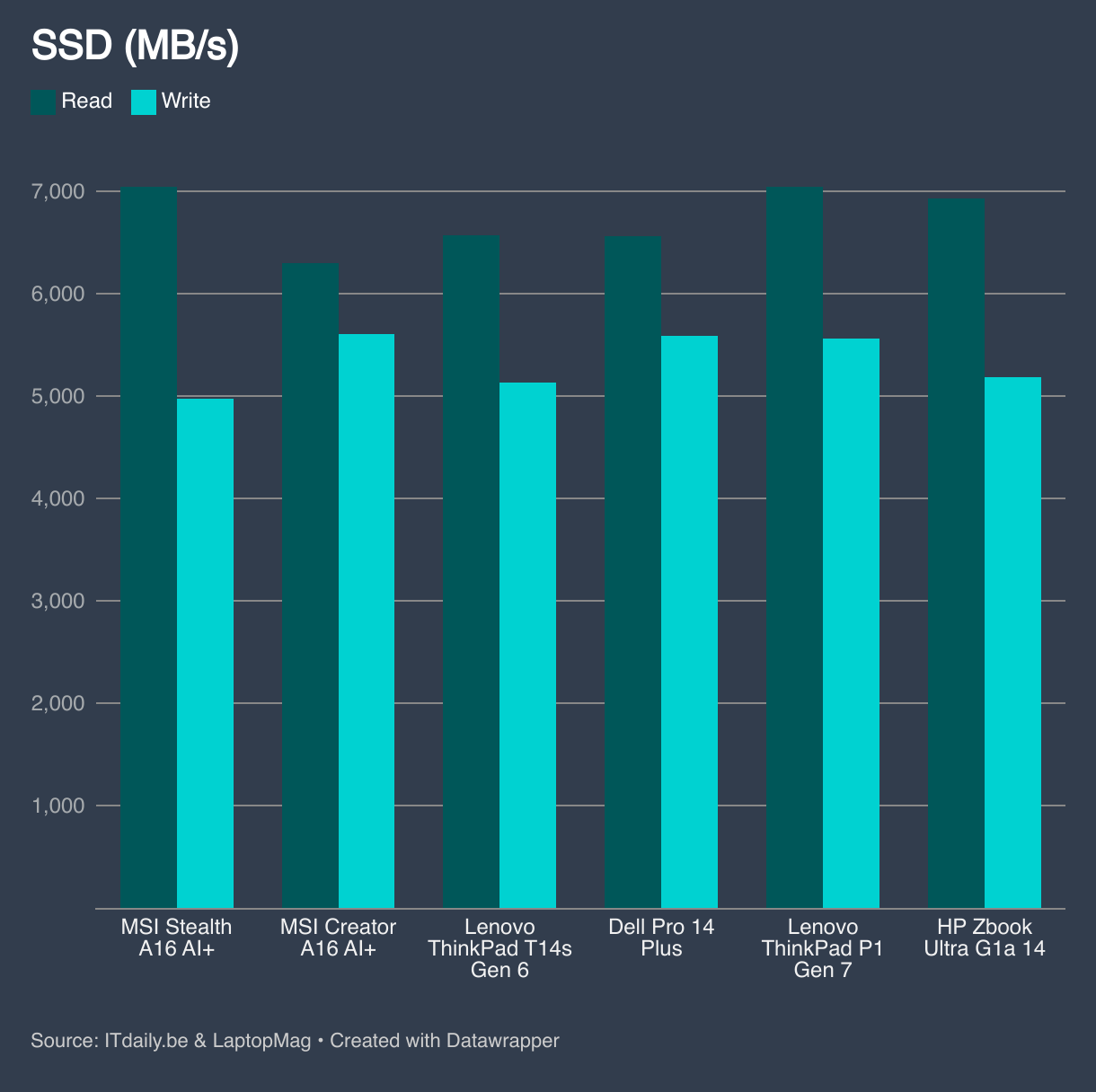Select the ThinkPad P1 Gen 7 Read bar
Screen dimensions: 1096x1092
tap(794, 547)
